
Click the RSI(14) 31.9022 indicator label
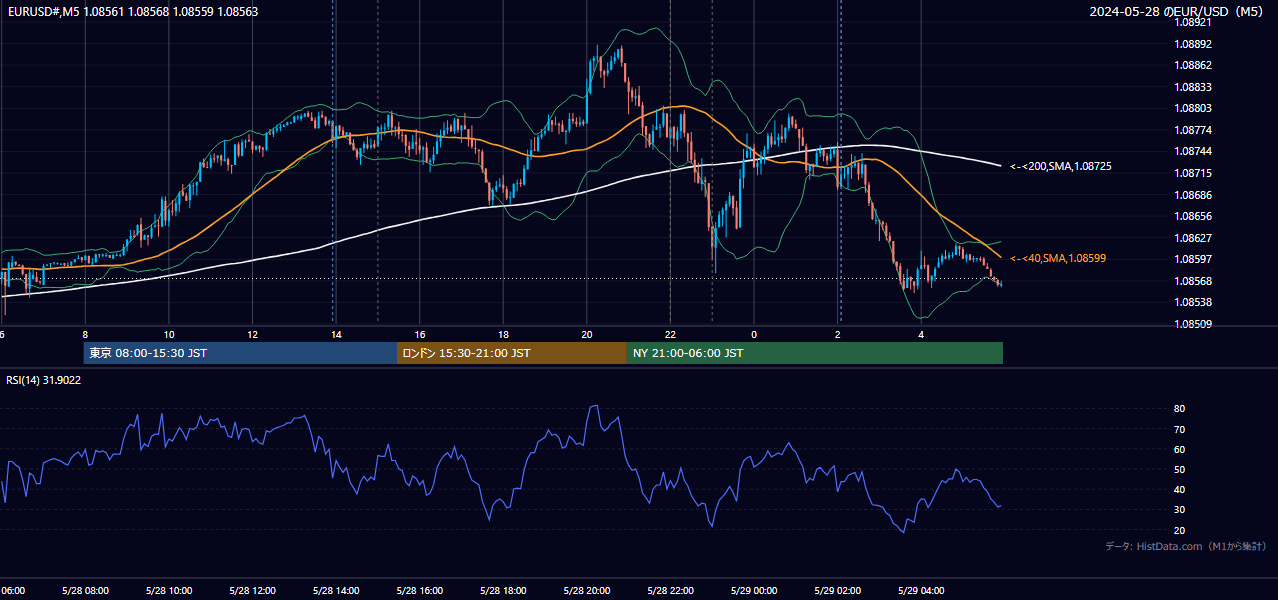tap(44, 380)
